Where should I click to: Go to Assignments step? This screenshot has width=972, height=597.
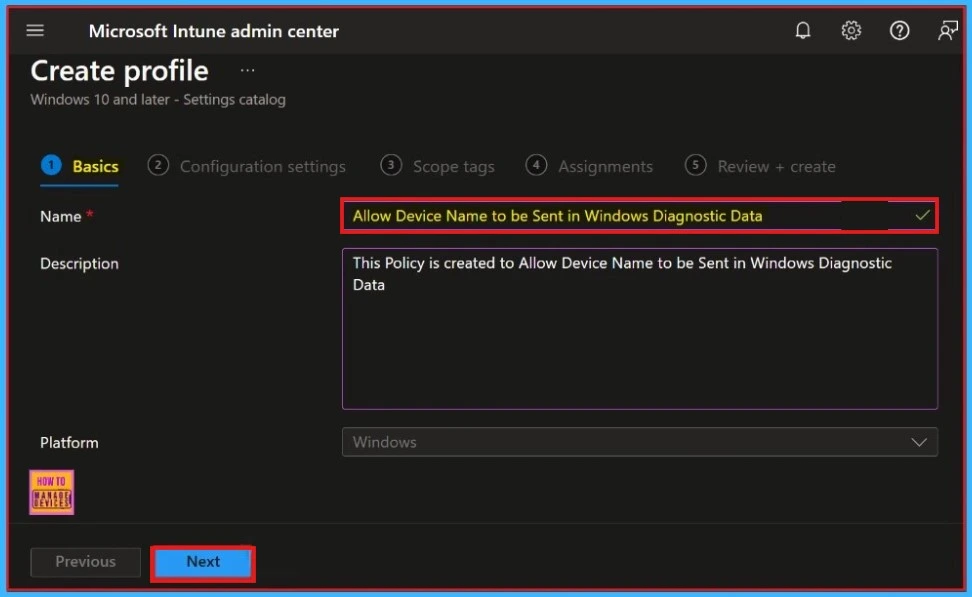[x=589, y=166]
